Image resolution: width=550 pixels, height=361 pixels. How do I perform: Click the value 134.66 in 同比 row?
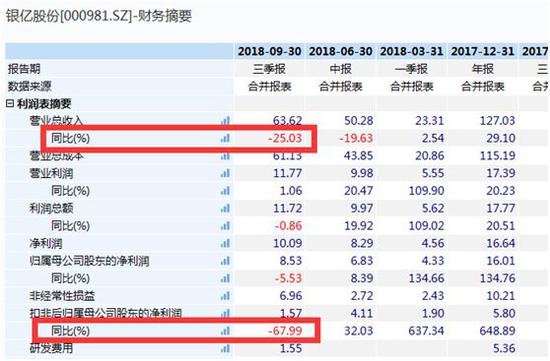pos(426,279)
